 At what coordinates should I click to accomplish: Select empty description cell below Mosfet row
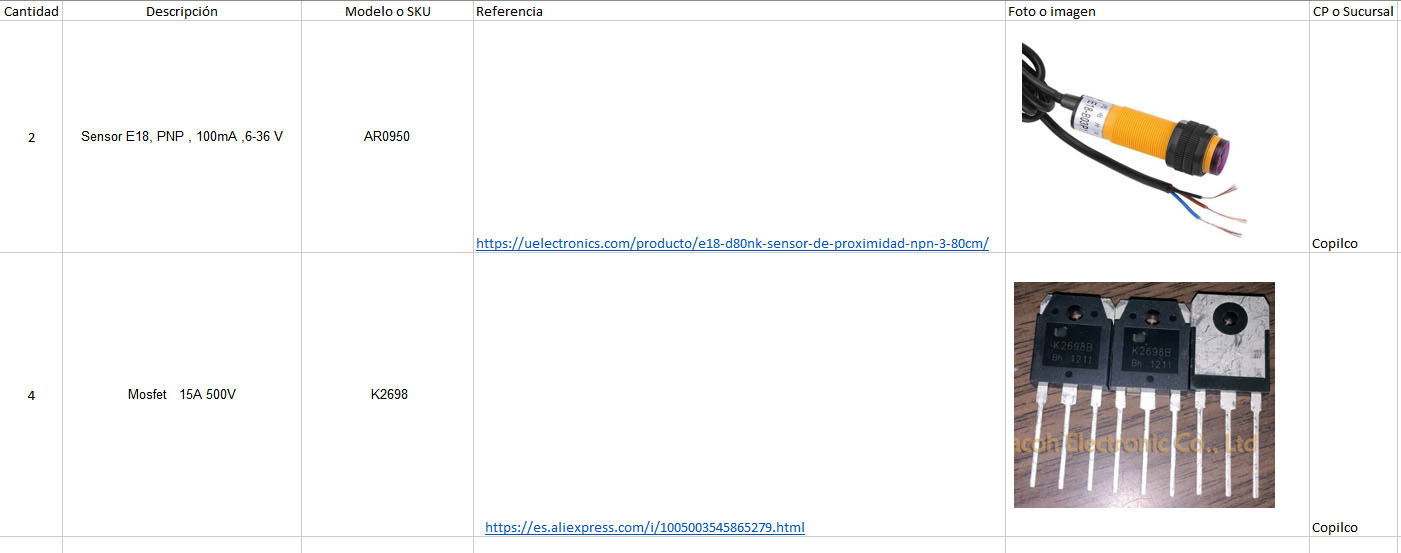[x=181, y=545]
